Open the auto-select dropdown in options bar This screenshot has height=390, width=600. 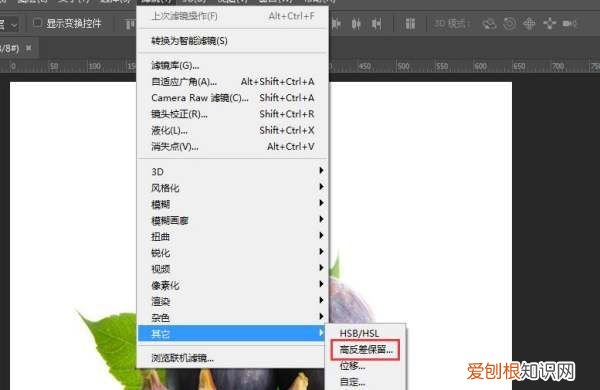coord(9,25)
